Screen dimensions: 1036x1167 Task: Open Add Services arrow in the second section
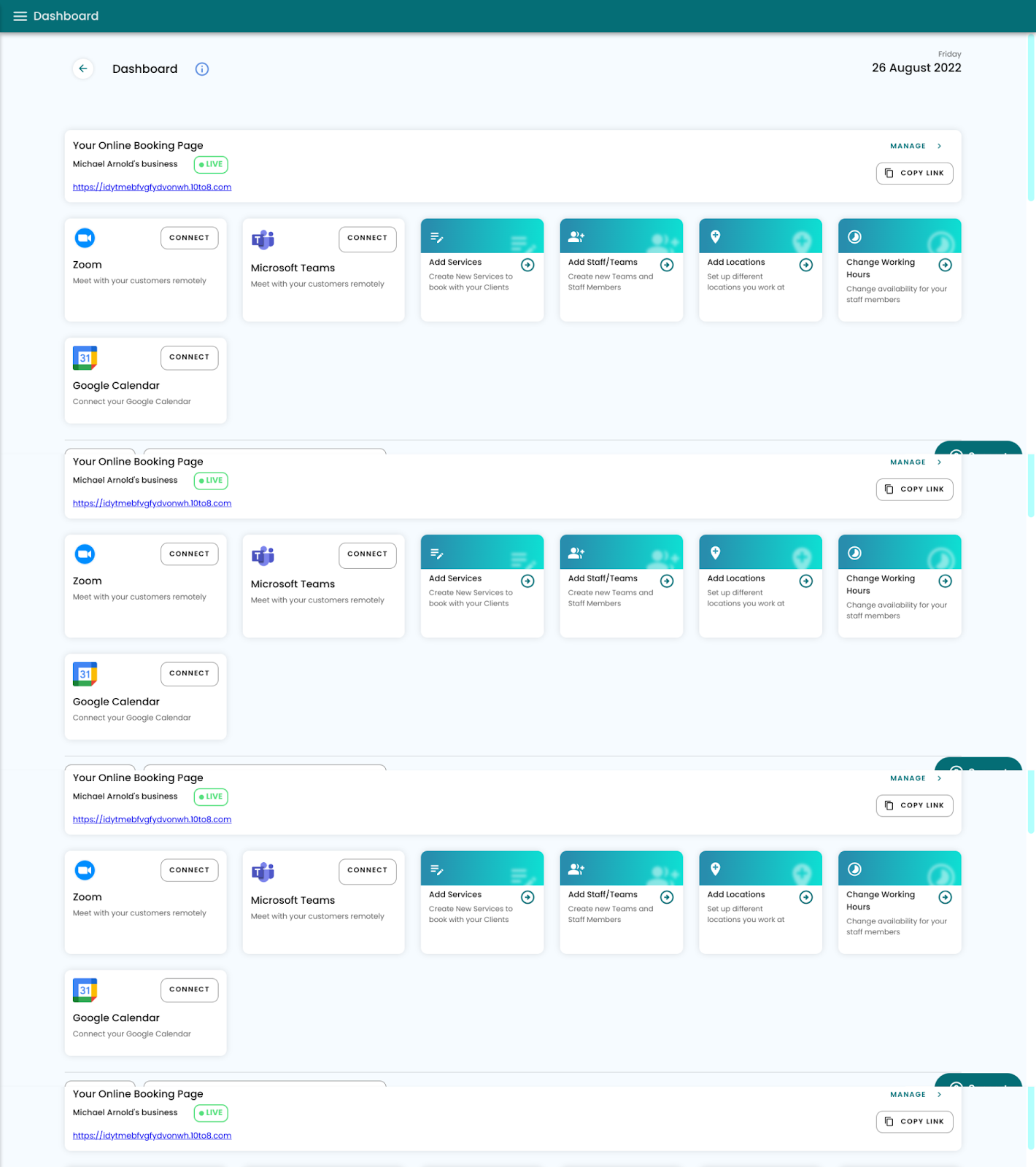click(527, 581)
